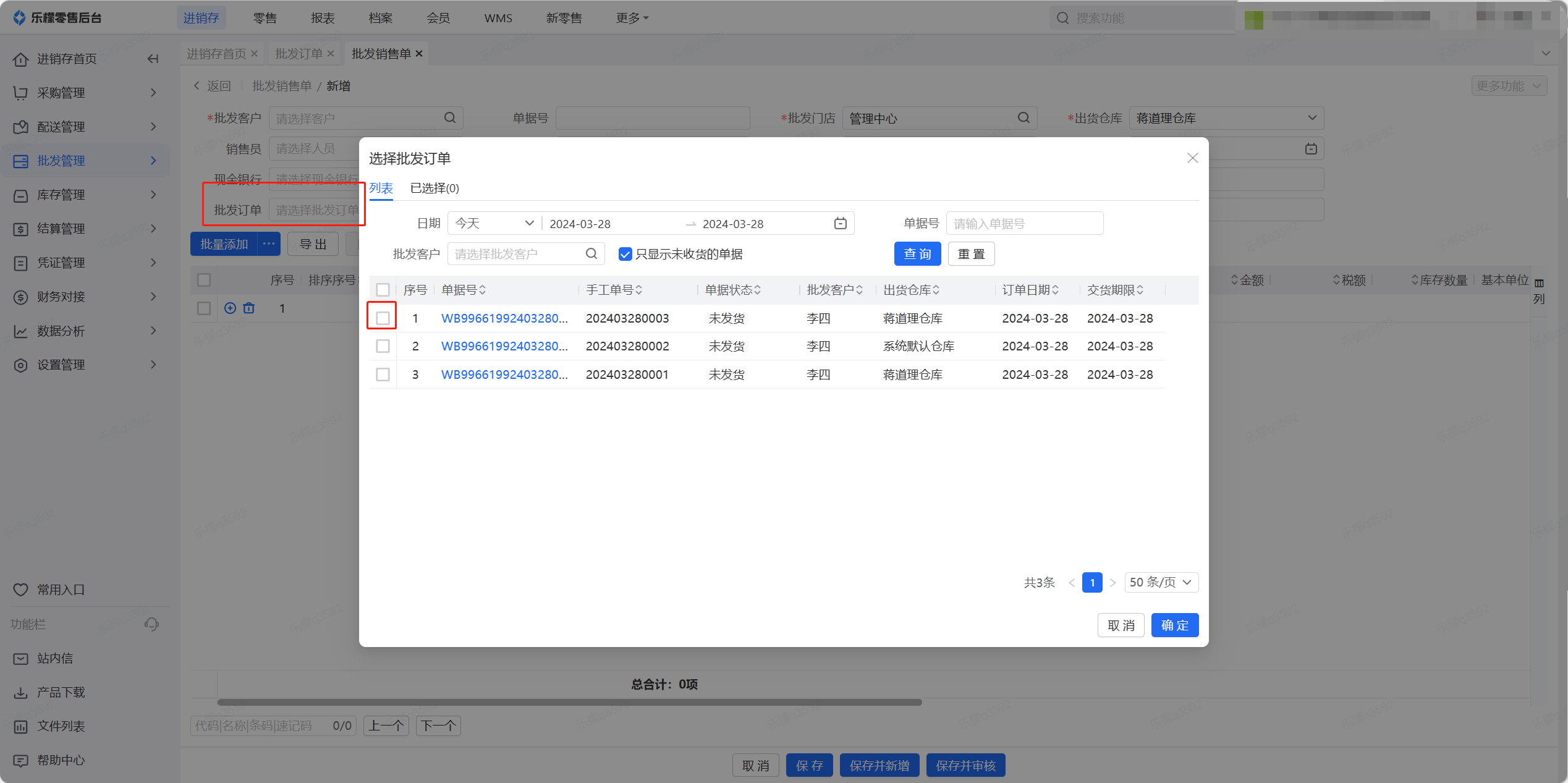Click search magnifier in 批发门店 field
1568x783 pixels.
[x=1023, y=117]
